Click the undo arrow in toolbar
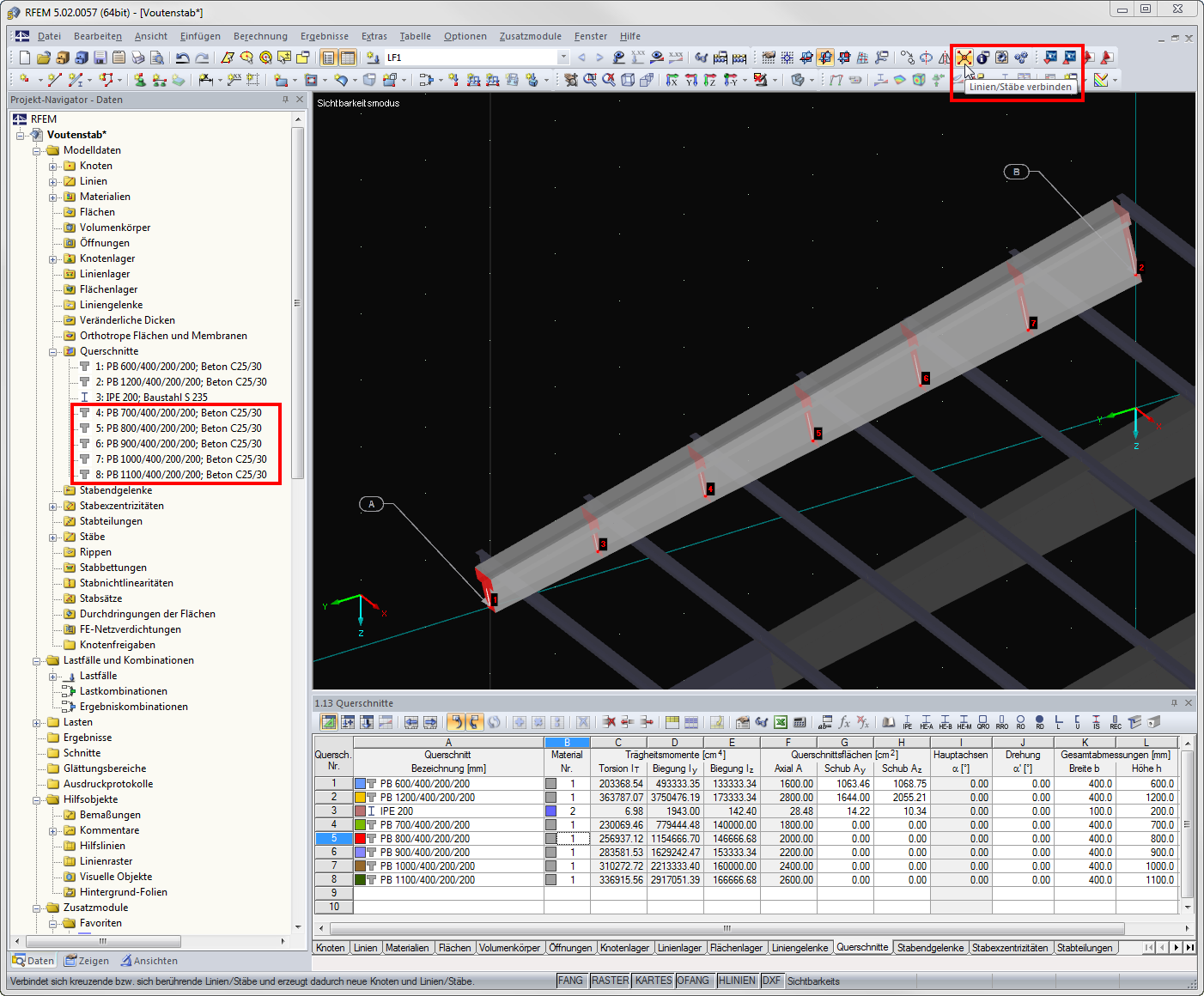 coord(182,58)
